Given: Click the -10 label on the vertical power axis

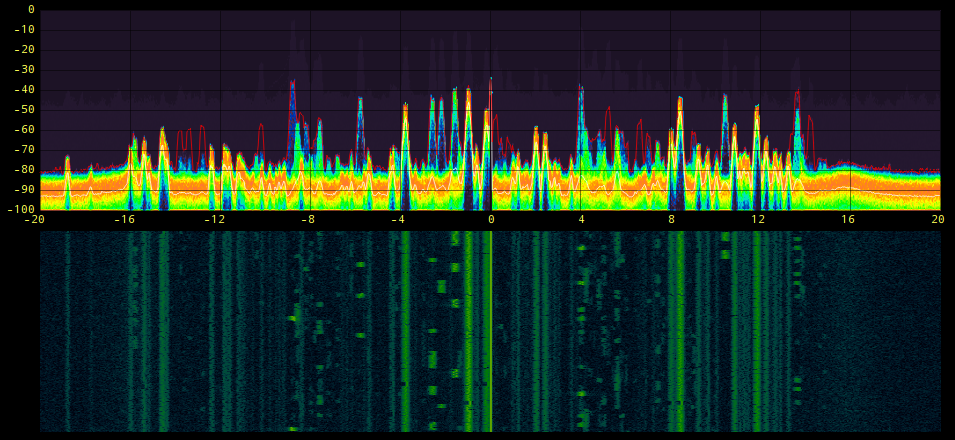Looking at the screenshot, I should (x=26, y=30).
